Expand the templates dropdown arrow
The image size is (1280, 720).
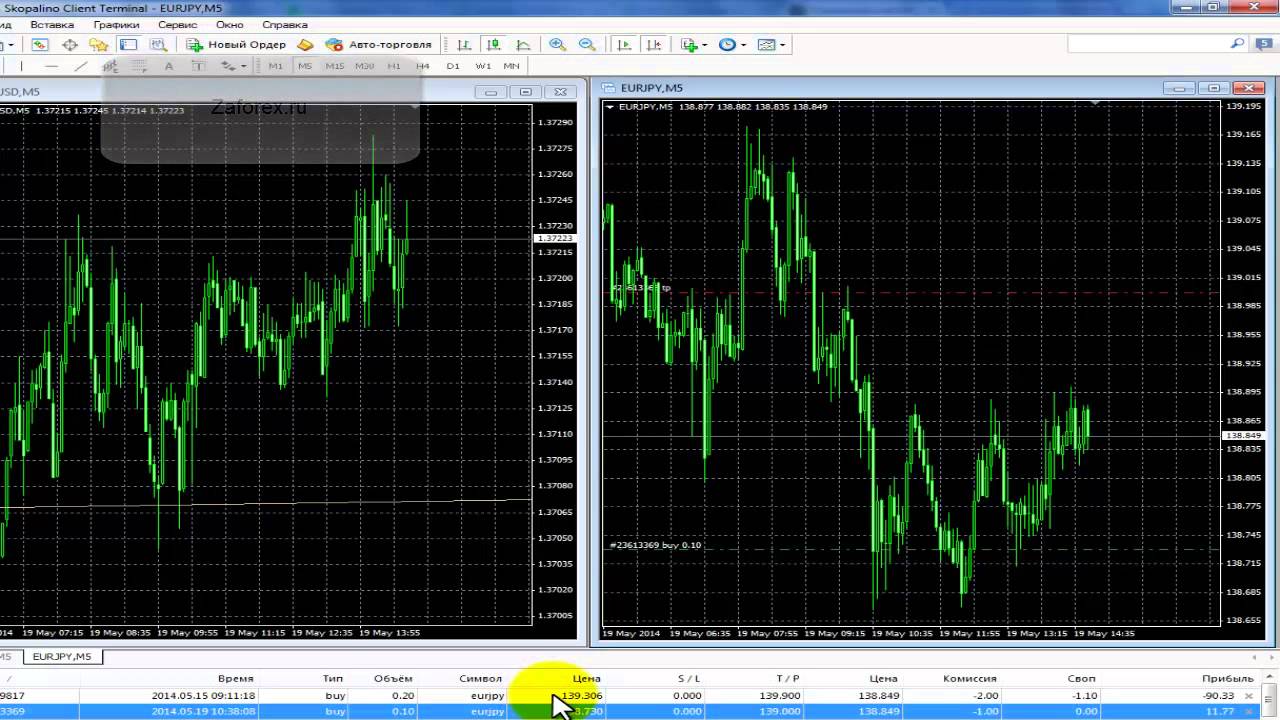tap(782, 45)
